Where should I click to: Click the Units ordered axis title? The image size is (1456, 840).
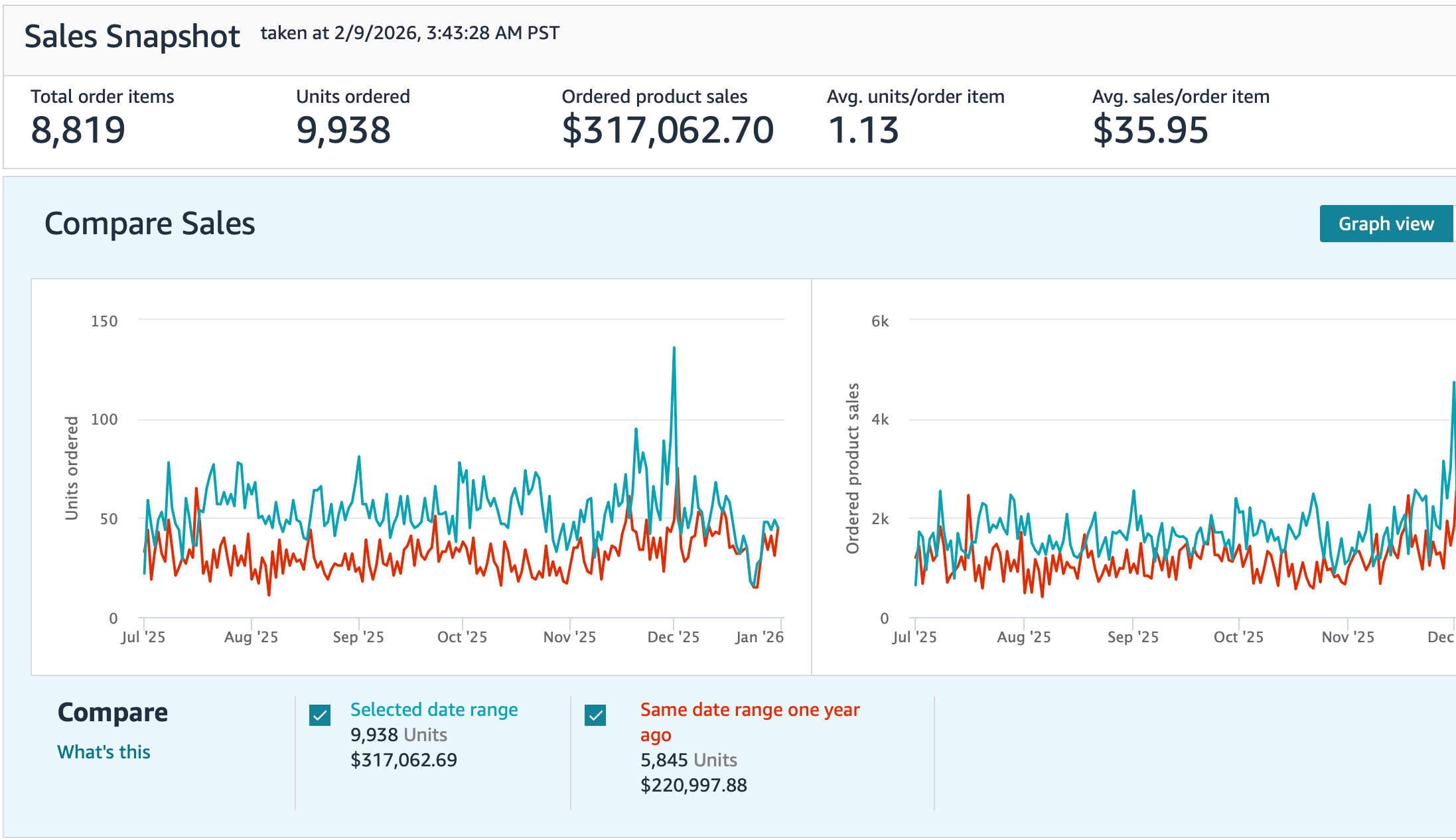tap(71, 468)
